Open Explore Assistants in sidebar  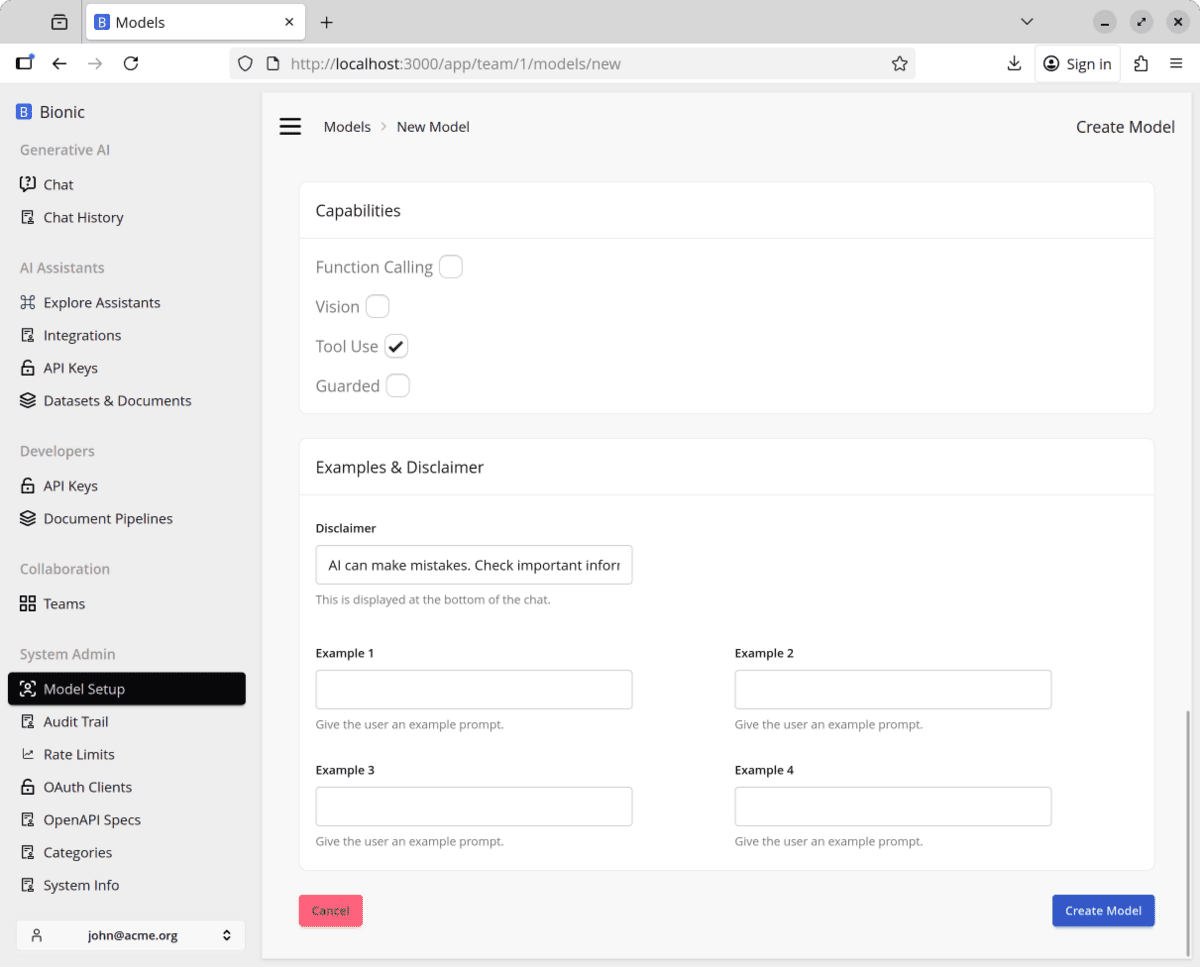click(x=101, y=303)
